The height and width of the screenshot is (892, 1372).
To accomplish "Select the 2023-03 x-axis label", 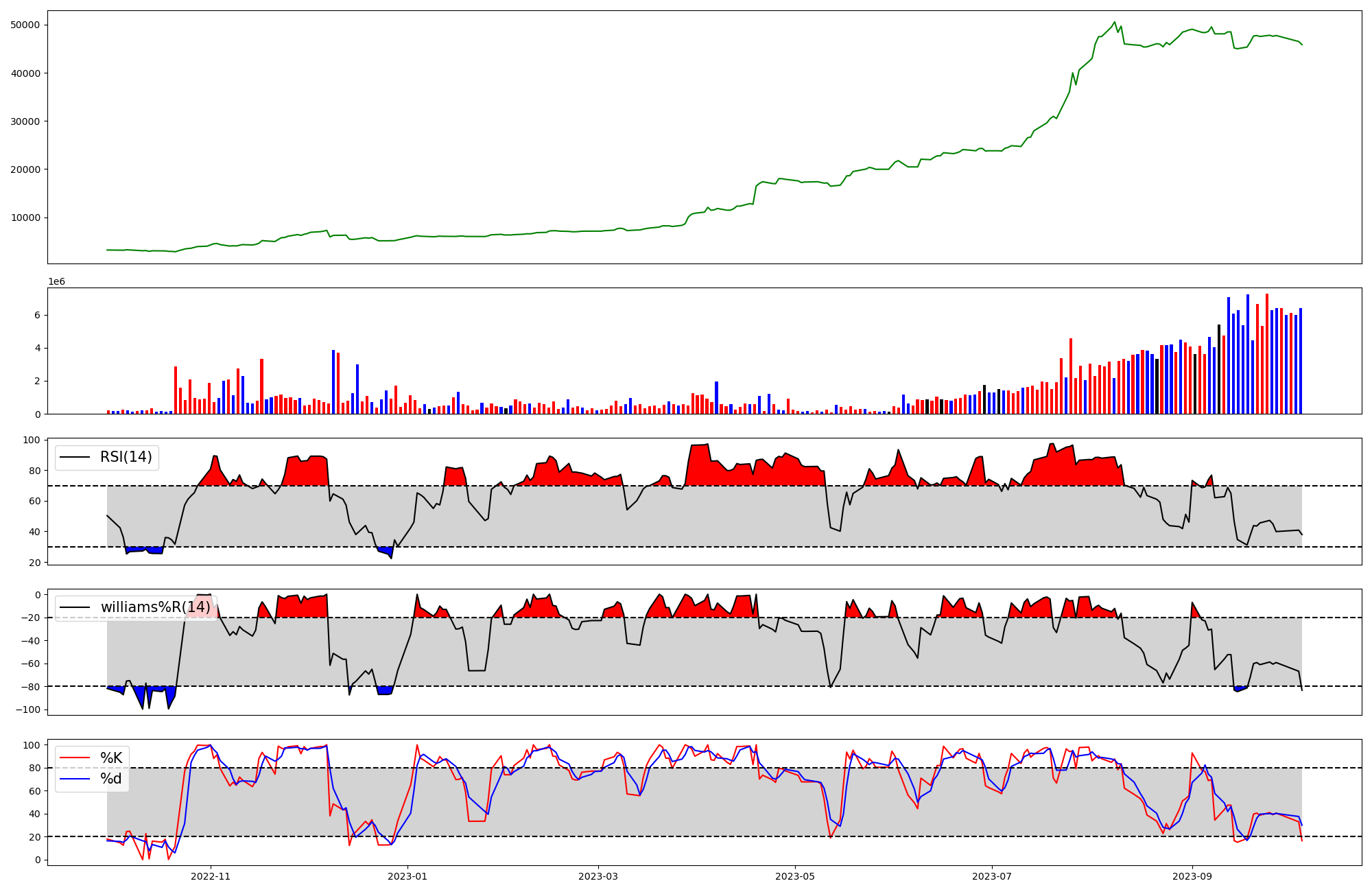I will pyautogui.click(x=598, y=876).
